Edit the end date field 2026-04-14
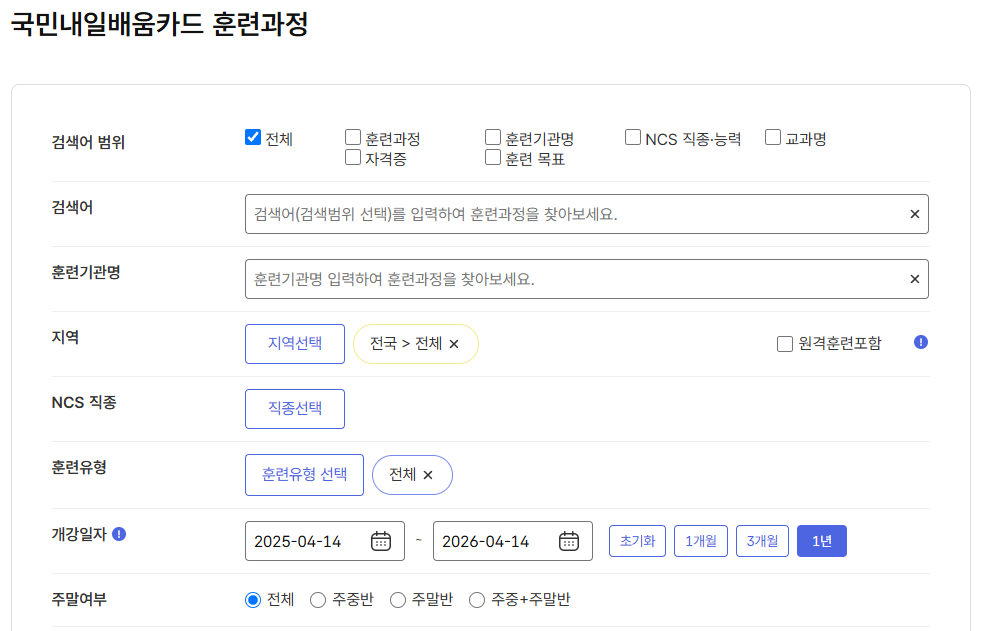This screenshot has width=985, height=631. pyautogui.click(x=513, y=541)
